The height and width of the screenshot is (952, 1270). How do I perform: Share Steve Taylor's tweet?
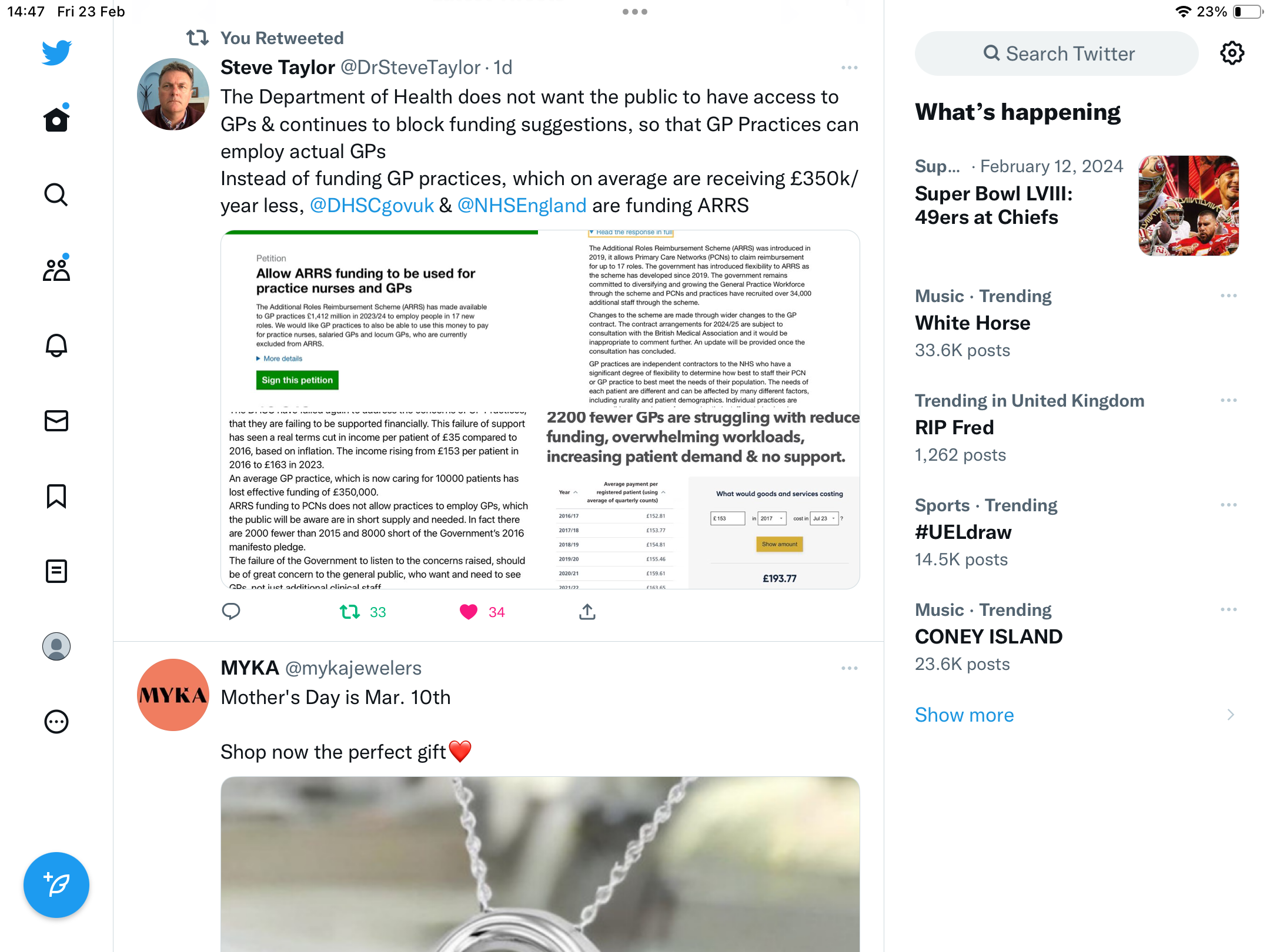pyautogui.click(x=587, y=612)
